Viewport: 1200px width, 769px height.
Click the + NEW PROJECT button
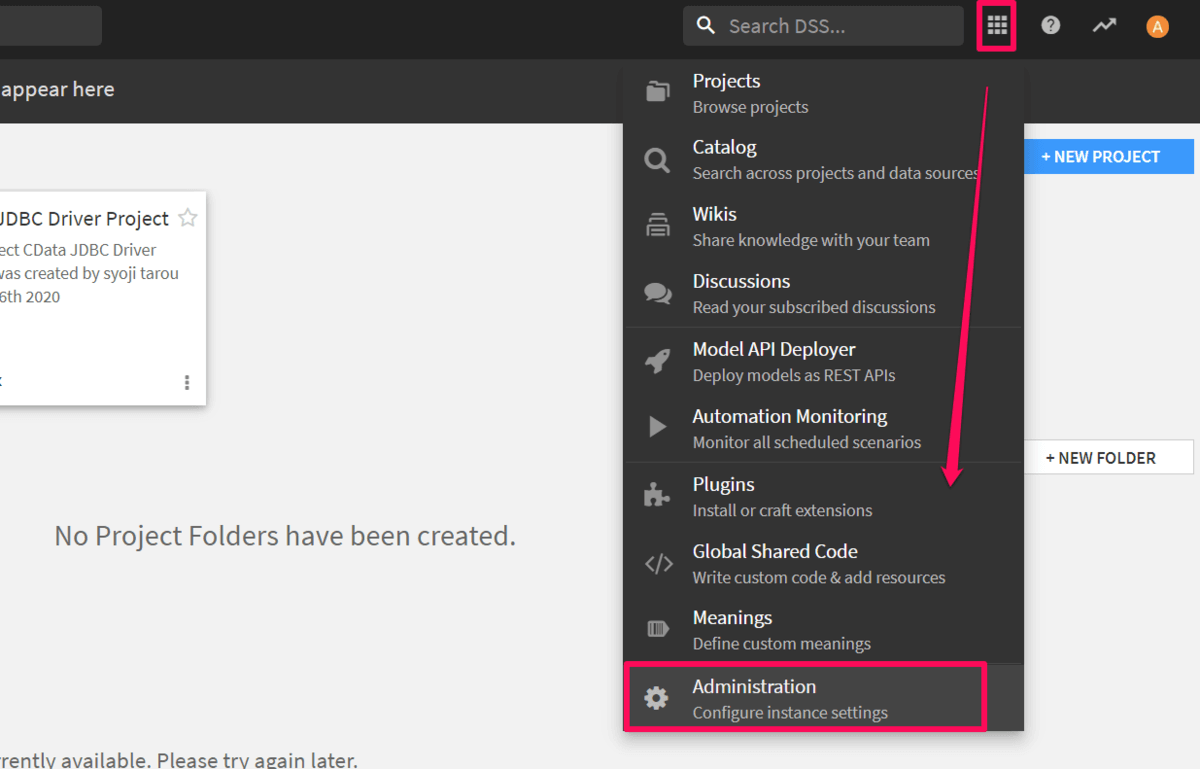(1109, 157)
